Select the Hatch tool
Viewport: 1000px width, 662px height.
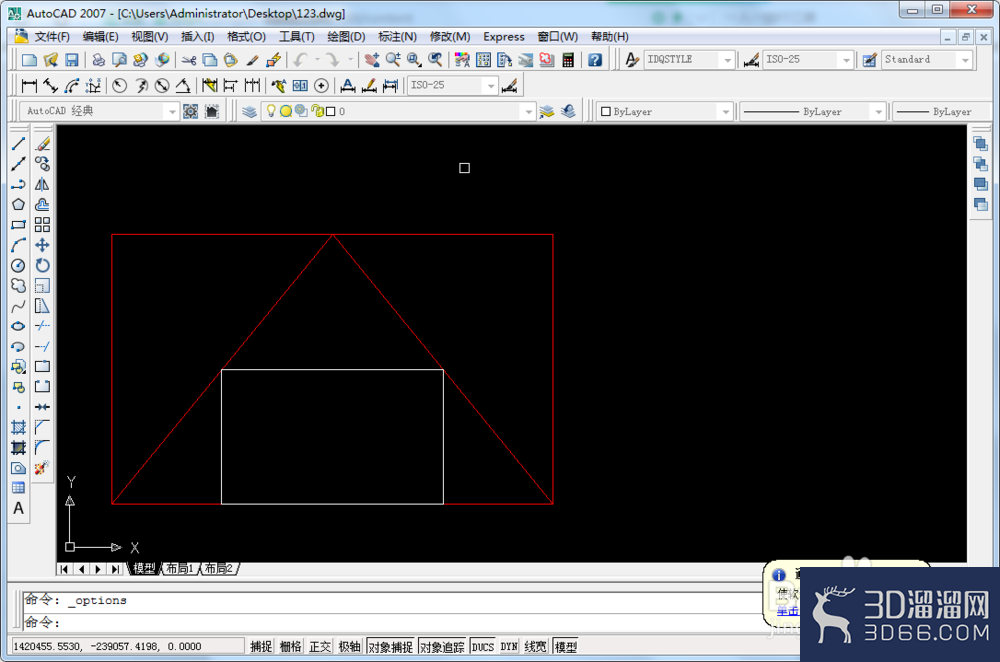[18, 428]
